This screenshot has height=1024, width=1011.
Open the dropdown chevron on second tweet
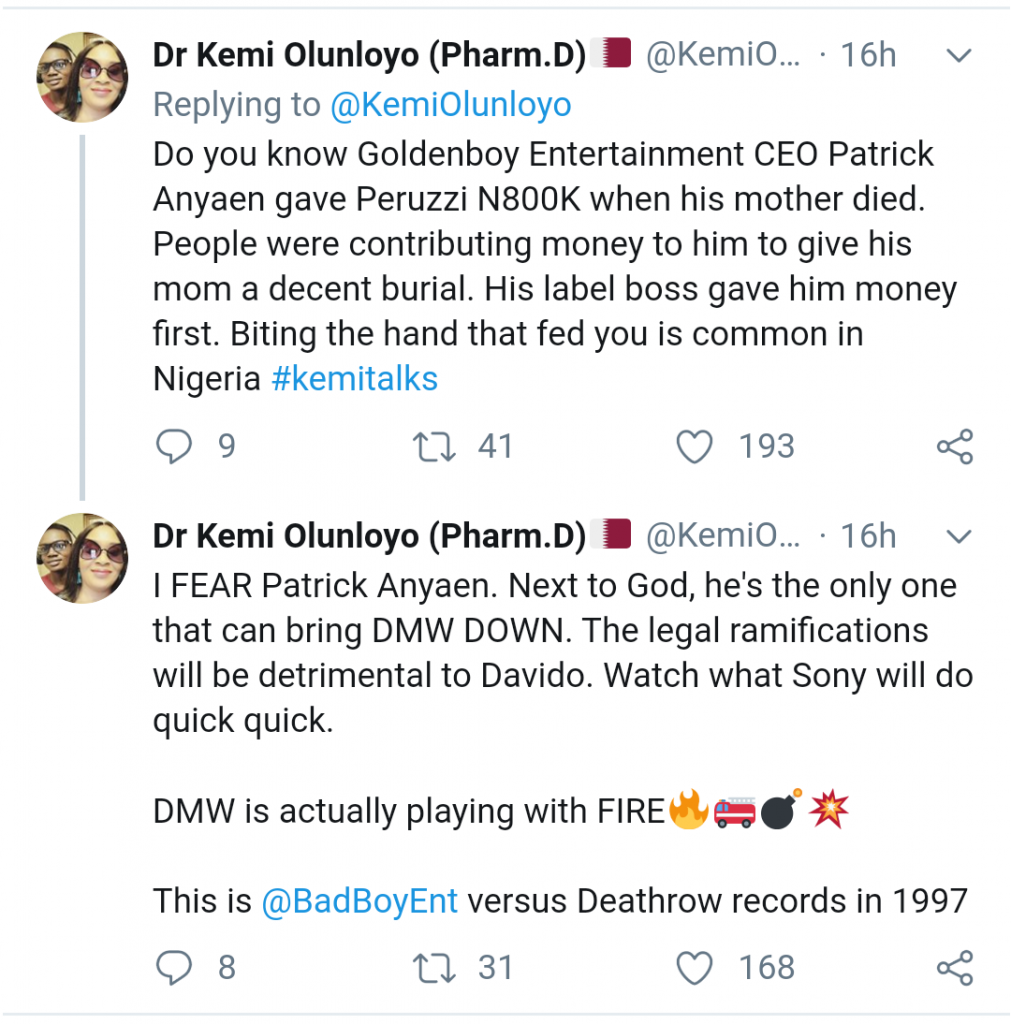(x=959, y=538)
